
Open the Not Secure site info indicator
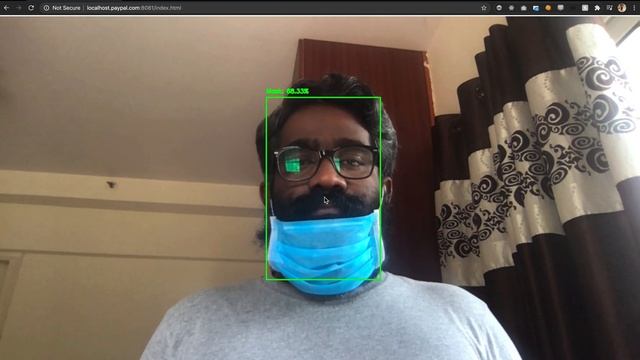pyautogui.click(x=62, y=8)
